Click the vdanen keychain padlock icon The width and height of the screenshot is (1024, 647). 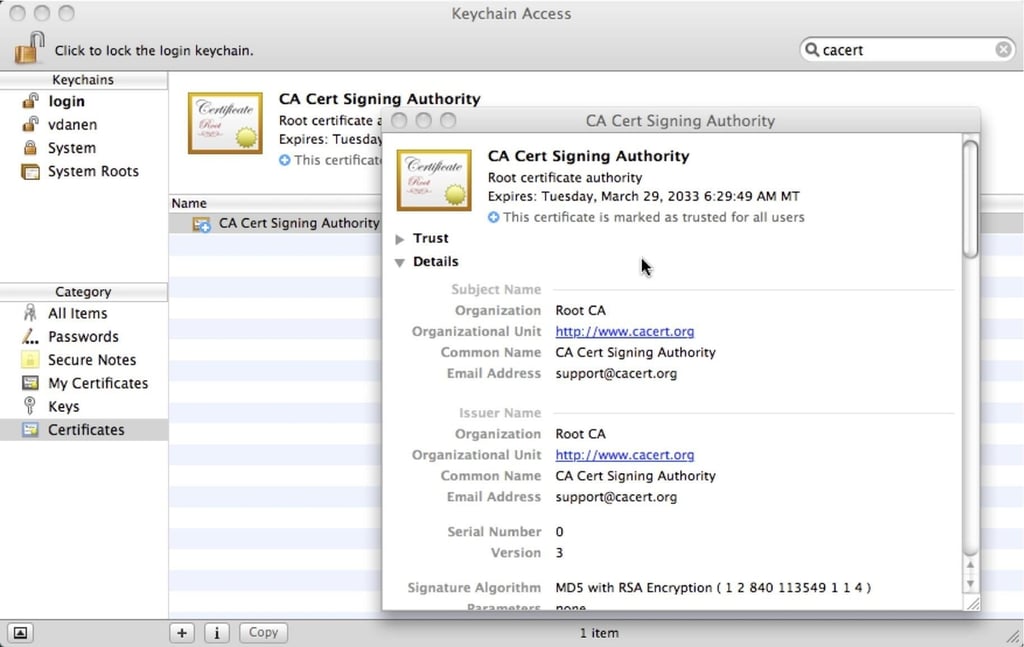click(30, 125)
